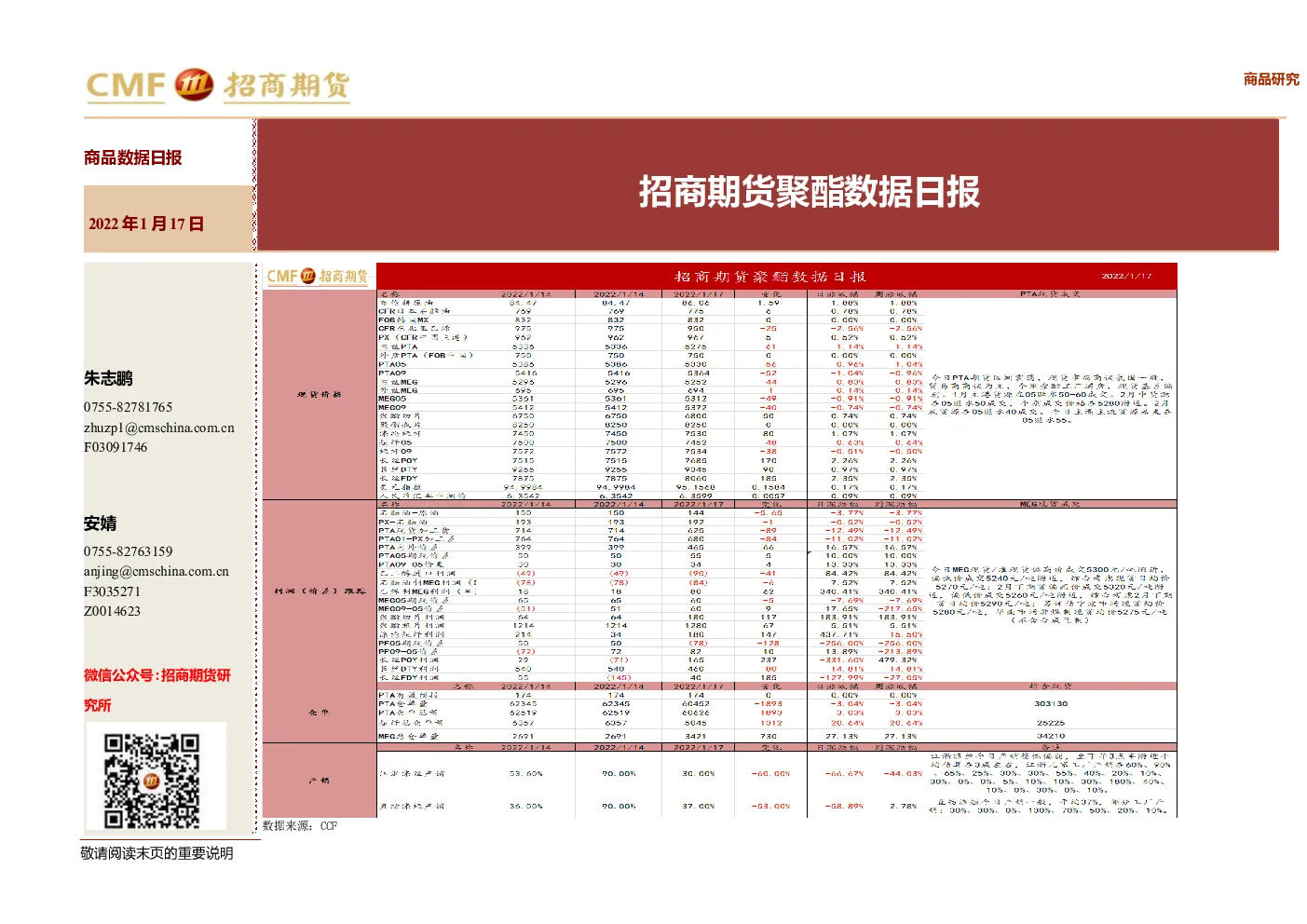Click the 商品数据日报 heading
Screen dimensions: 1307x924
[133, 157]
